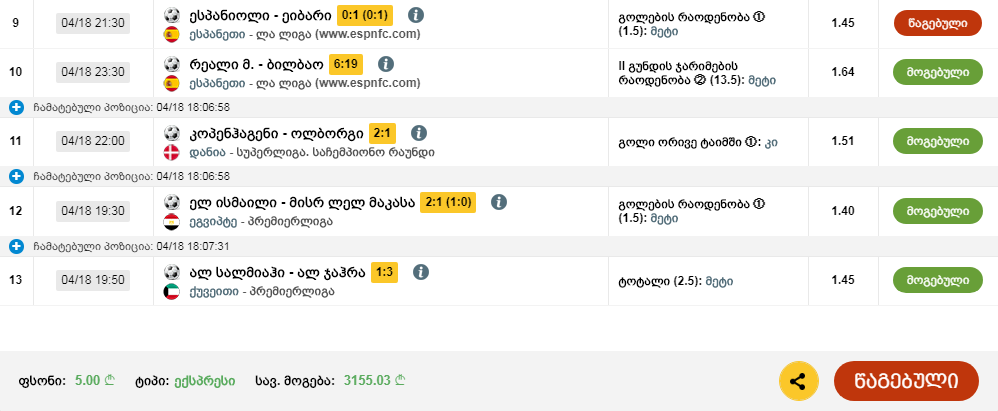Image resolution: width=998 pixels, height=411 pixels.
Task: Expand added position above row 13
Action: pyautogui.click(x=16, y=245)
